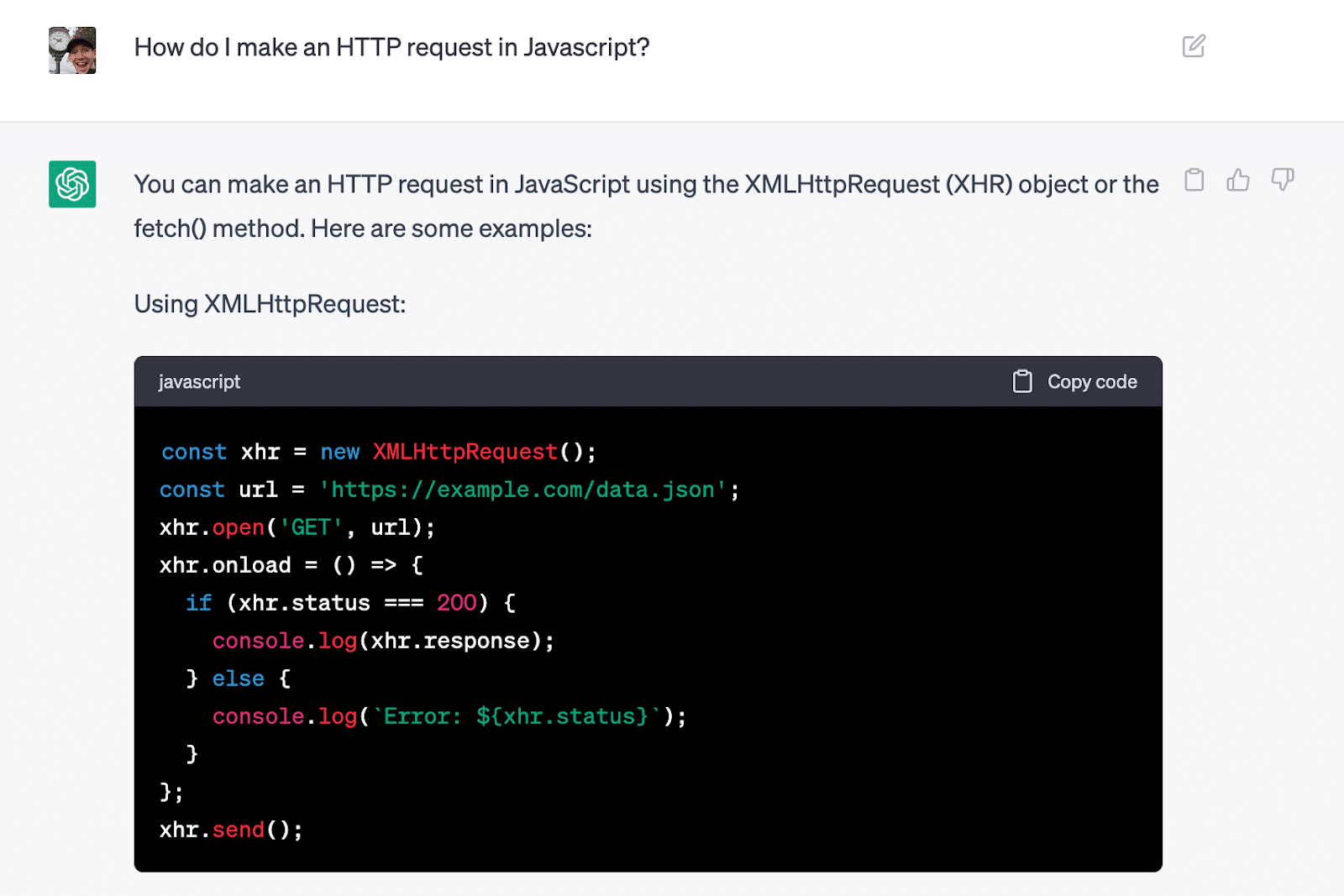The image size is (1344, 896).
Task: Click the pencil edit icon next to prompt
Action: tap(1194, 47)
